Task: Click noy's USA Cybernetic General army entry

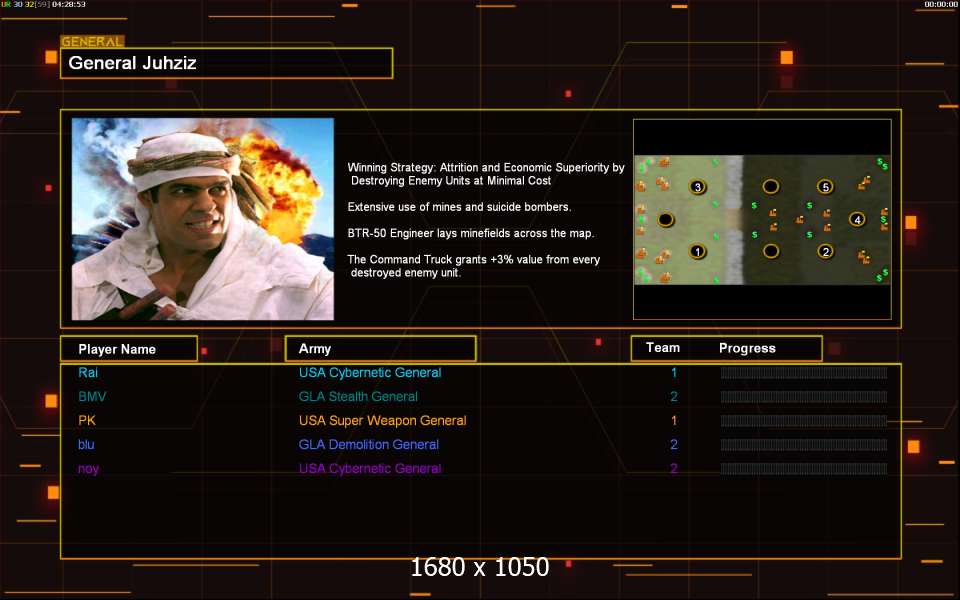Action: [370, 469]
